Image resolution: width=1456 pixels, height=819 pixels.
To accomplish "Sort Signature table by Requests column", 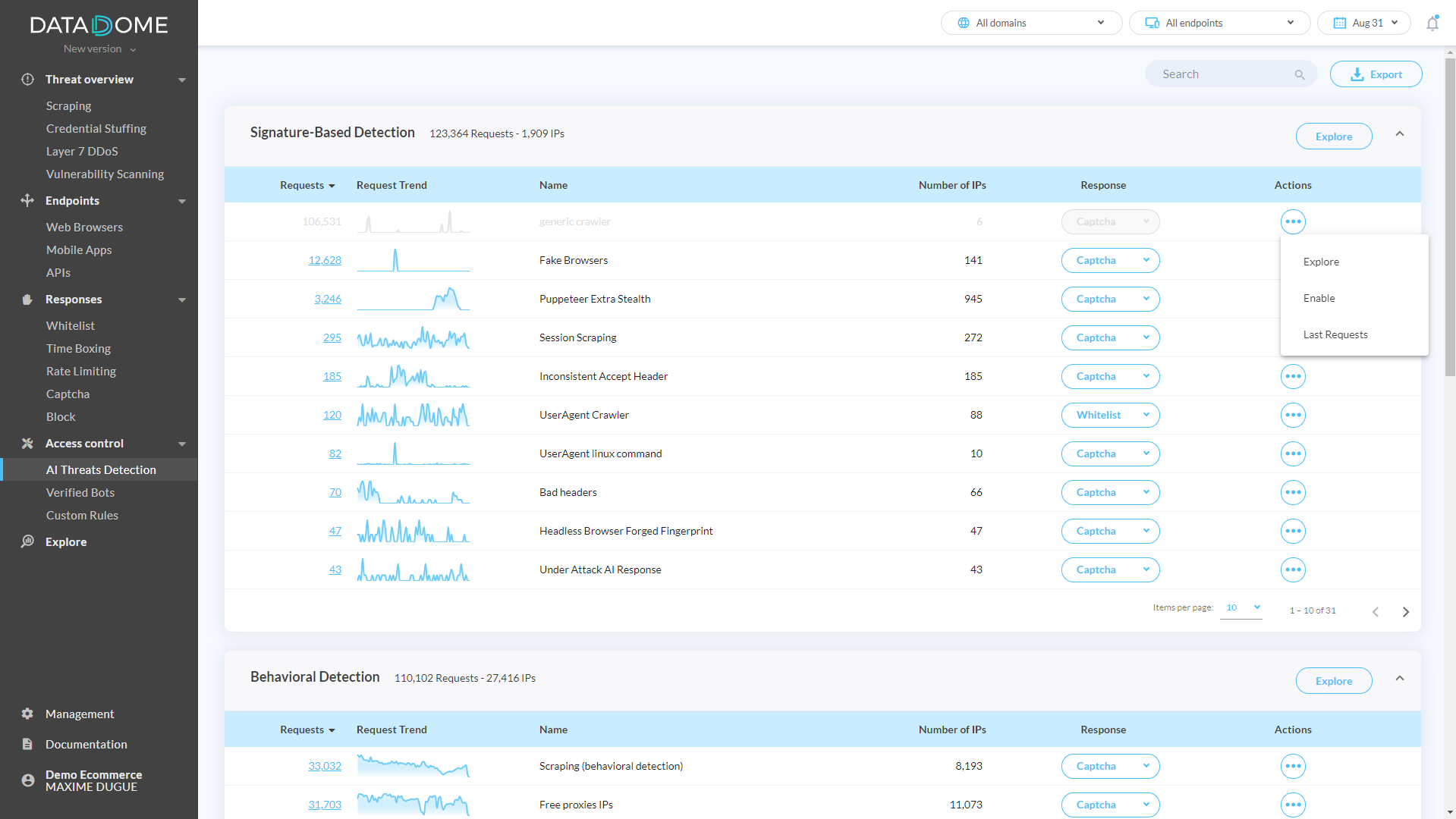I will point(307,185).
